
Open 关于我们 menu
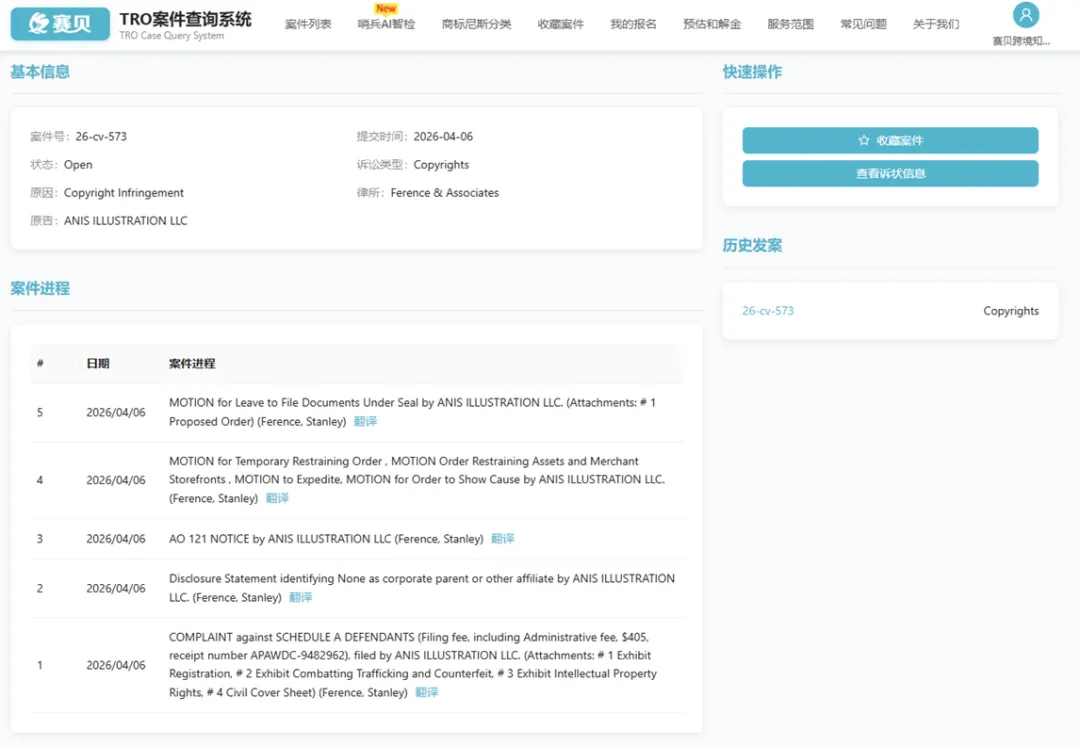[935, 24]
